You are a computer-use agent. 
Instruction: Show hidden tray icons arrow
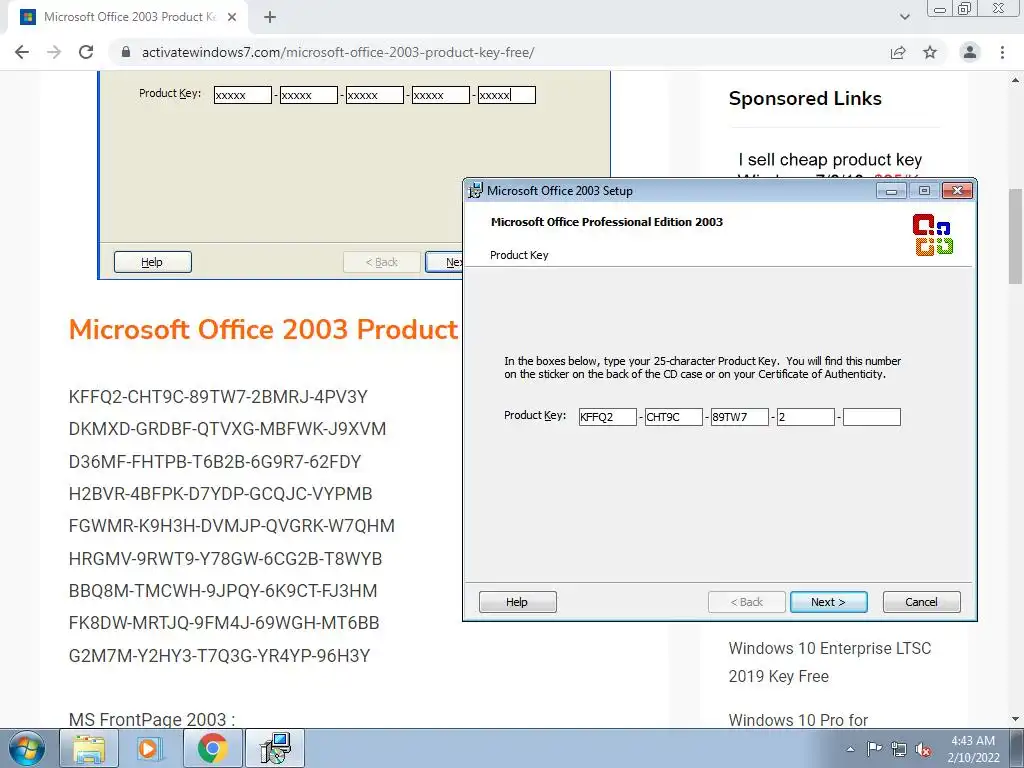850,749
